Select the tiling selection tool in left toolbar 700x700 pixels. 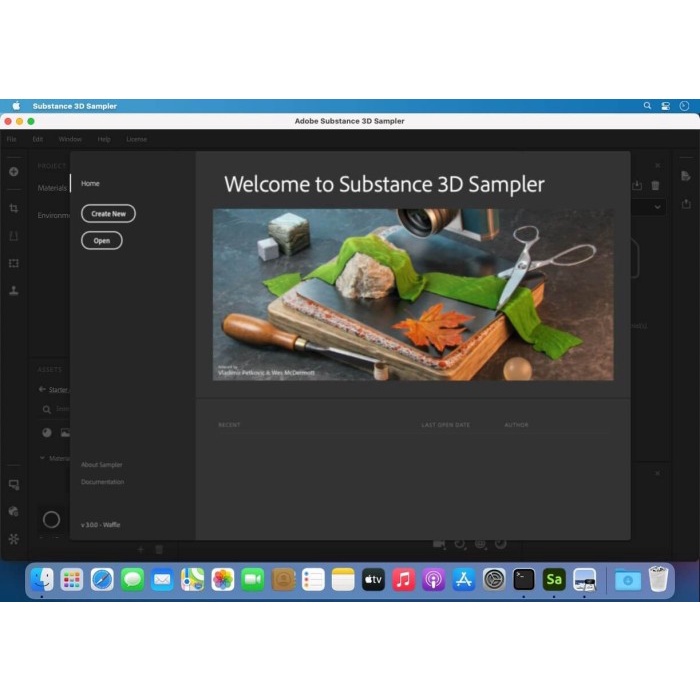[x=14, y=263]
